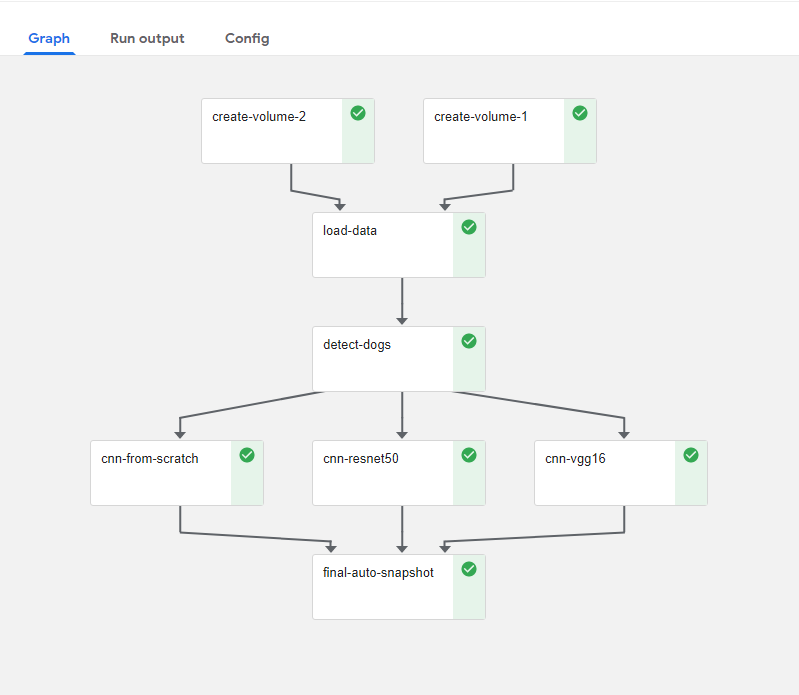Select the cnn-resnet50 step label
The width and height of the screenshot is (799, 695).
click(361, 459)
